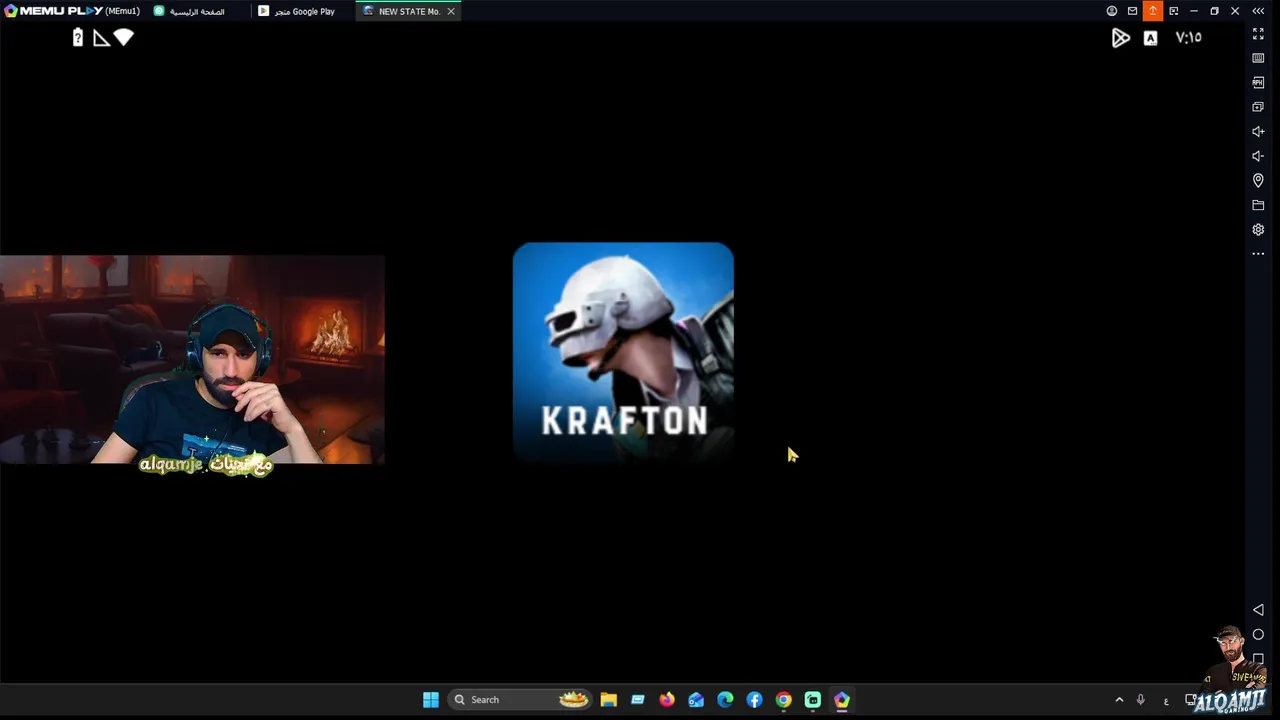Click the APK install icon

click(1258, 83)
